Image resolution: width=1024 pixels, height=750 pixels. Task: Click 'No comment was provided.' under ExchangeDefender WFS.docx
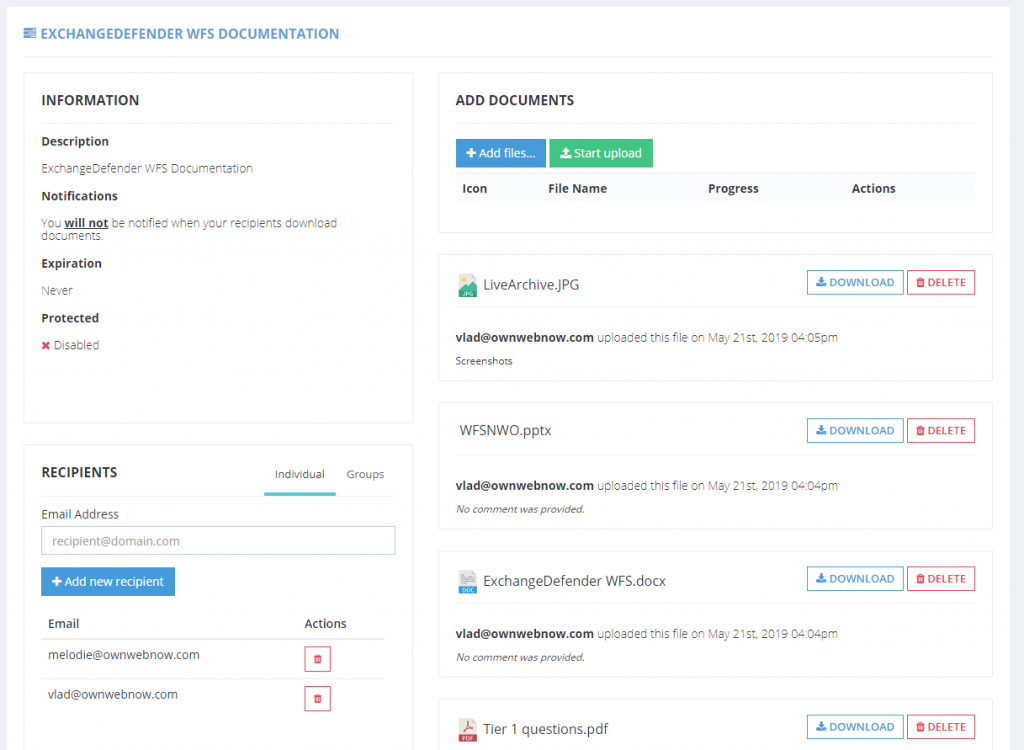coord(520,657)
